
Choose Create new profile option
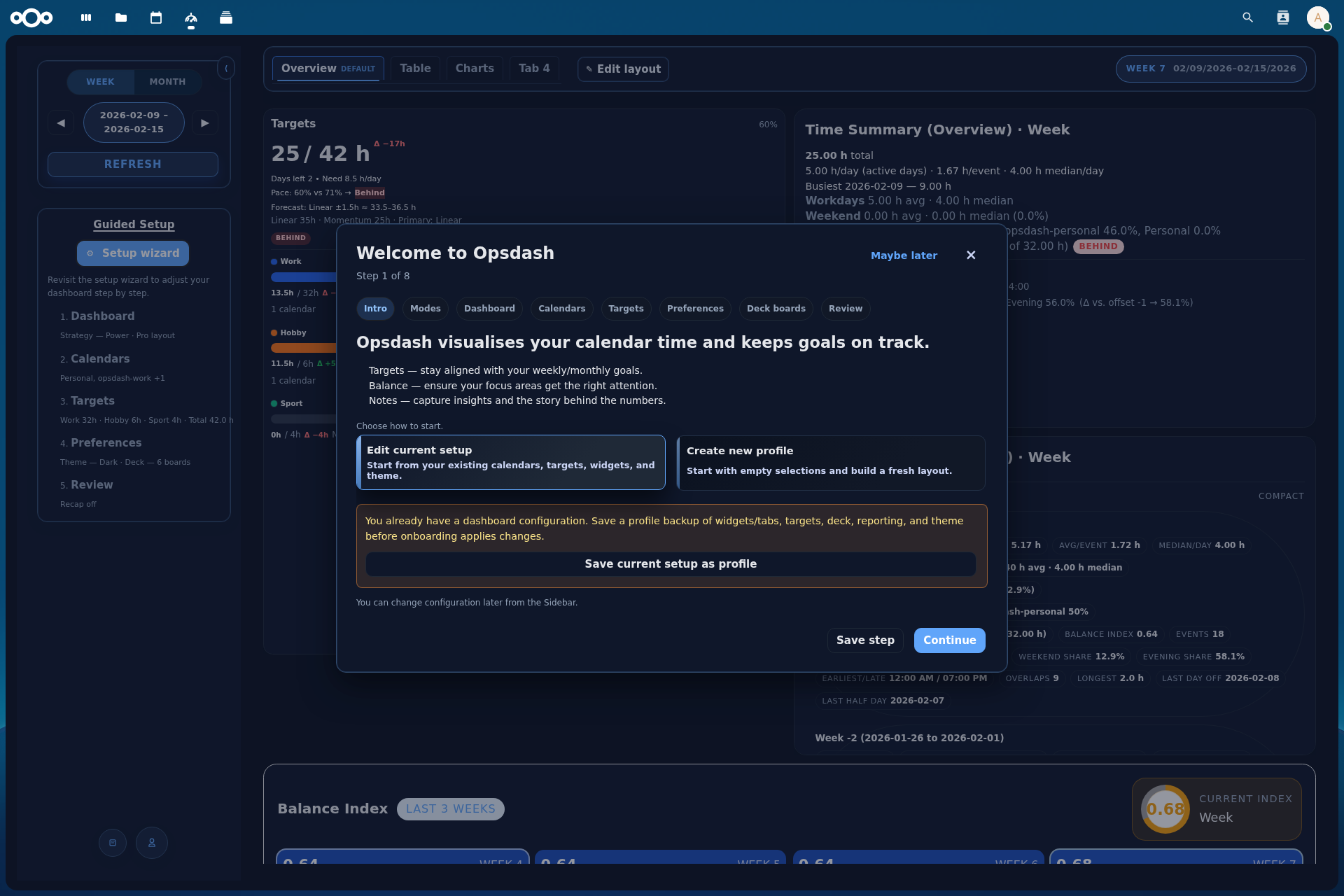pos(831,462)
